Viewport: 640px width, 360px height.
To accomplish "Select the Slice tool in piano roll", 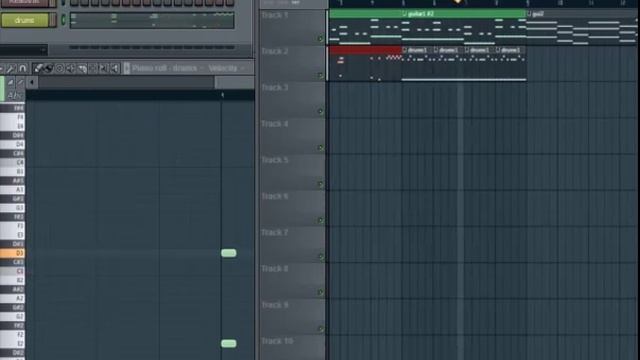I will [x=82, y=68].
